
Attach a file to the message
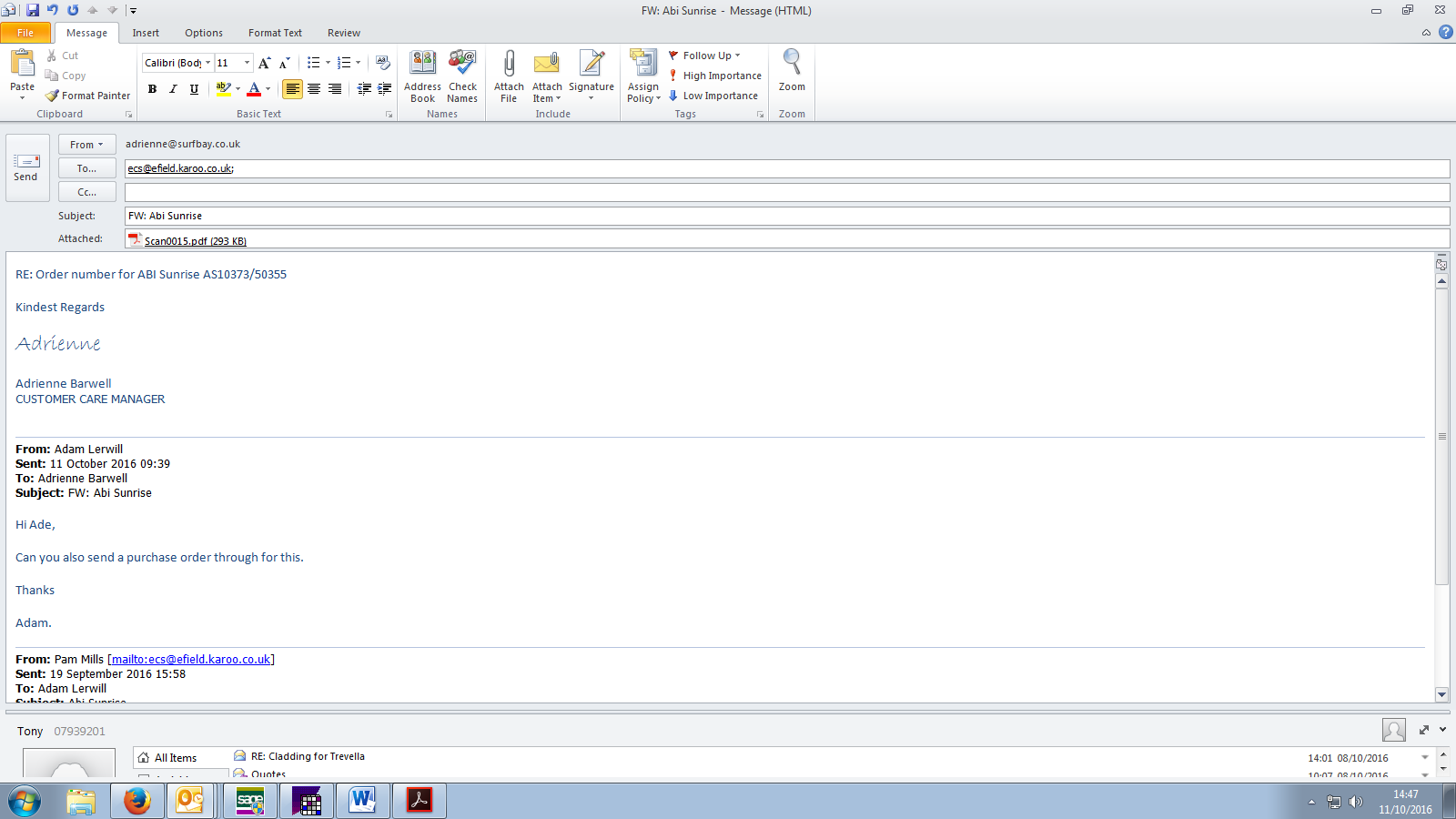(509, 76)
